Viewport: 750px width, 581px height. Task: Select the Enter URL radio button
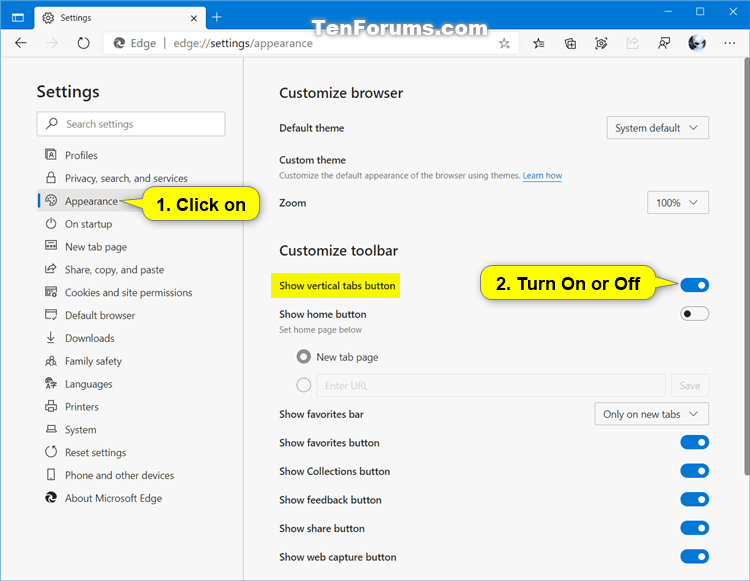click(304, 385)
